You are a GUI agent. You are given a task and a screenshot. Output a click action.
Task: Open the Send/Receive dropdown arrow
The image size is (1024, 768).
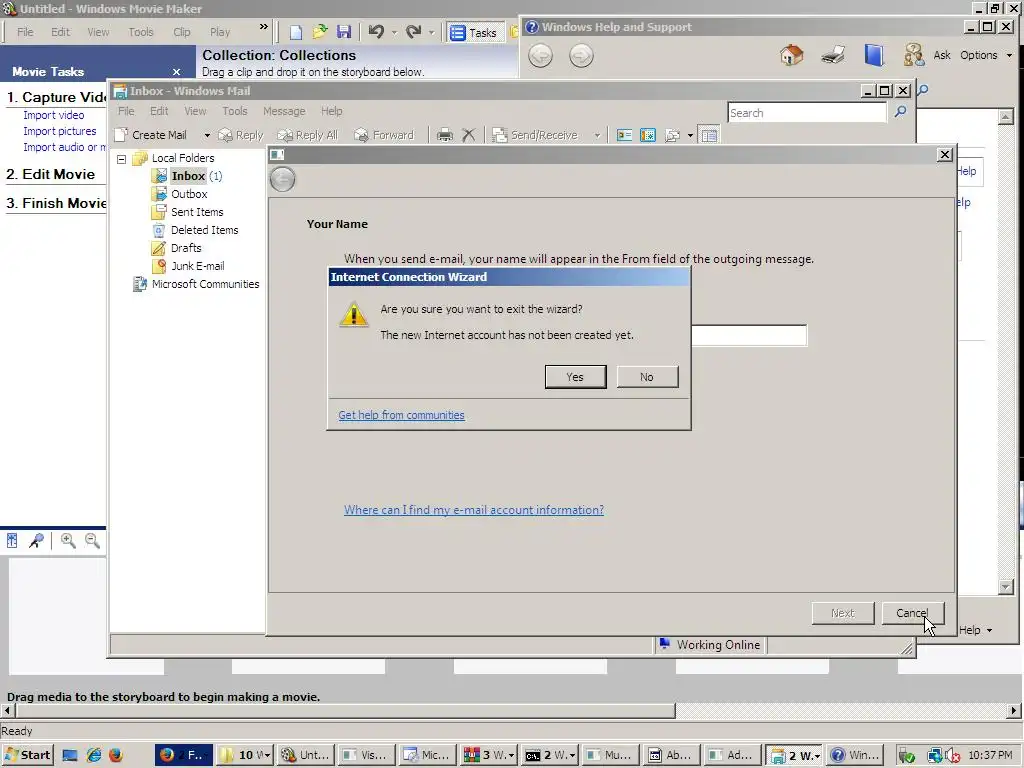pyautogui.click(x=597, y=135)
